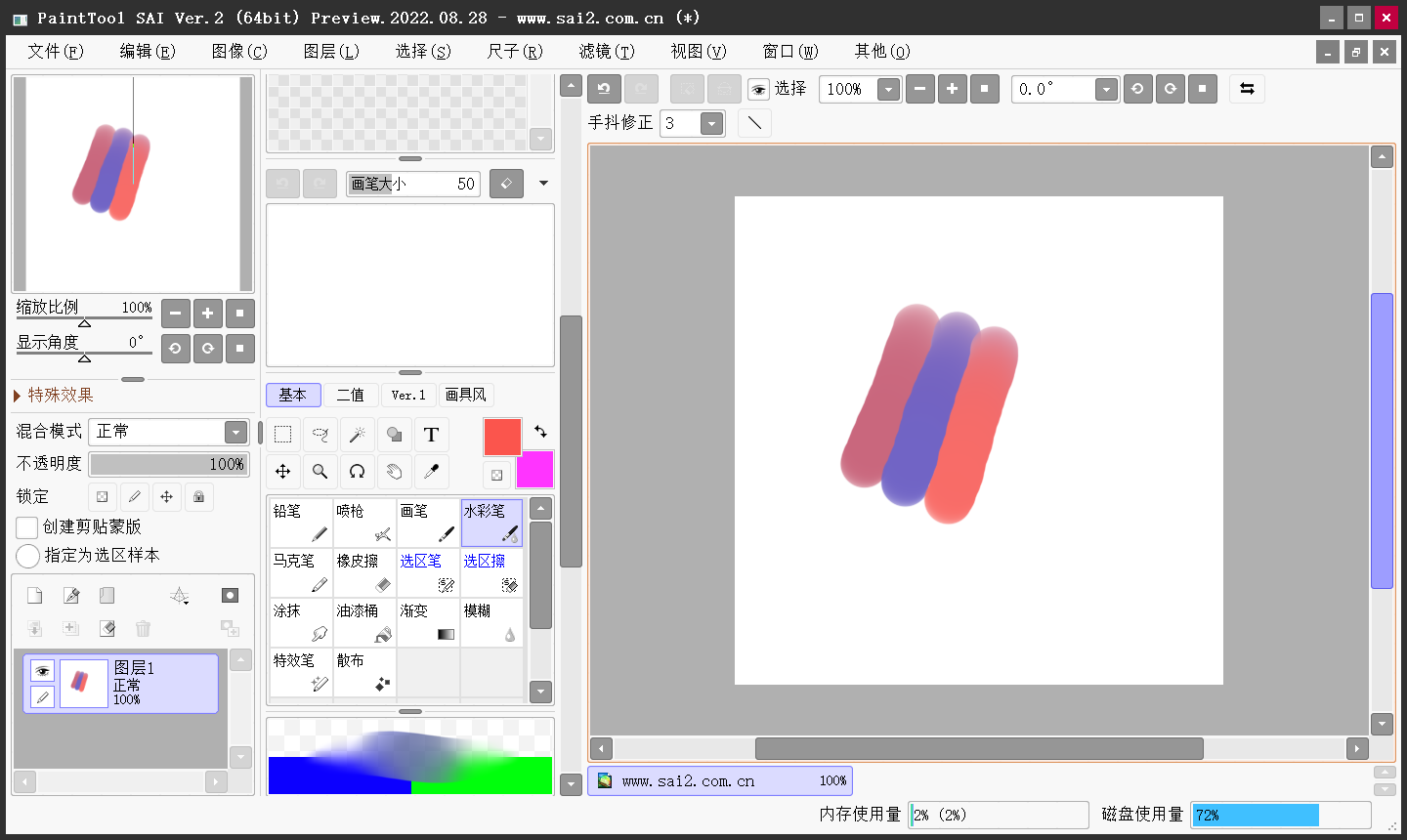Switch to the 二值 brush tab
This screenshot has height=840, width=1407.
pyautogui.click(x=351, y=395)
